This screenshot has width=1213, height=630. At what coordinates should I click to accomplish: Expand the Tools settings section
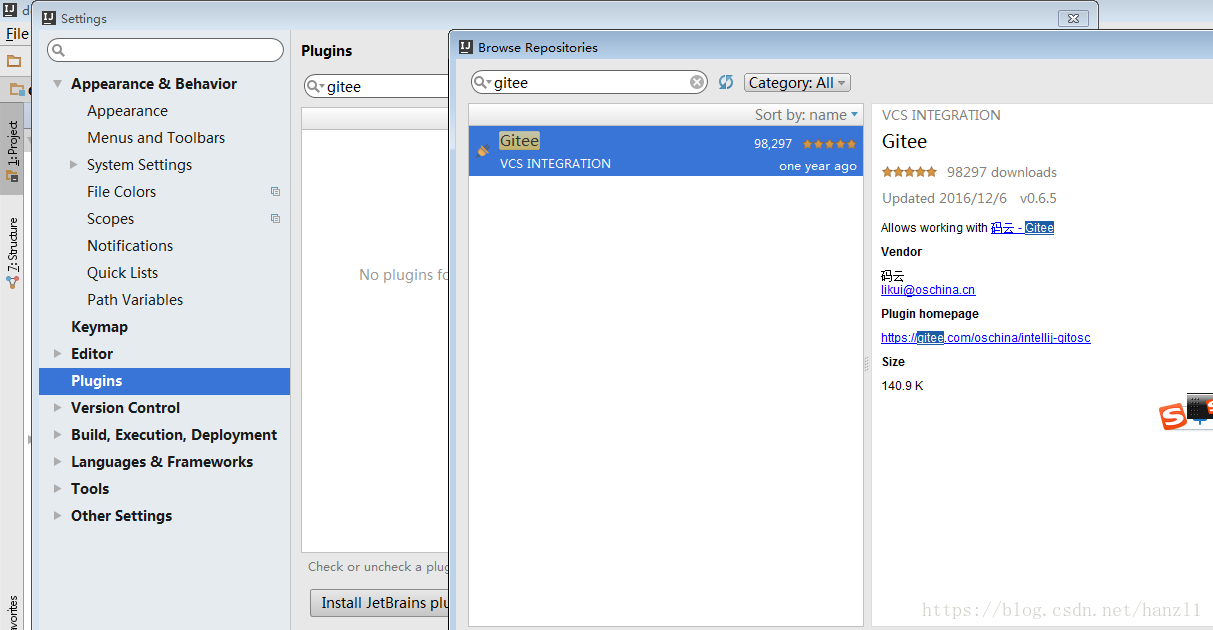coord(57,489)
